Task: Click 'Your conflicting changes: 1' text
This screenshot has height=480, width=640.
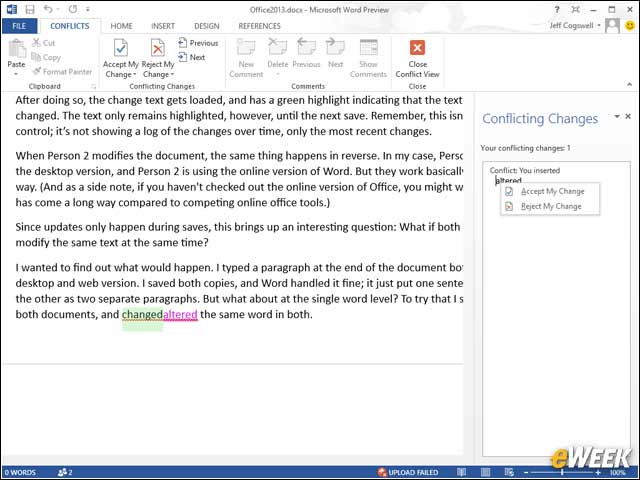Action: tap(525, 148)
